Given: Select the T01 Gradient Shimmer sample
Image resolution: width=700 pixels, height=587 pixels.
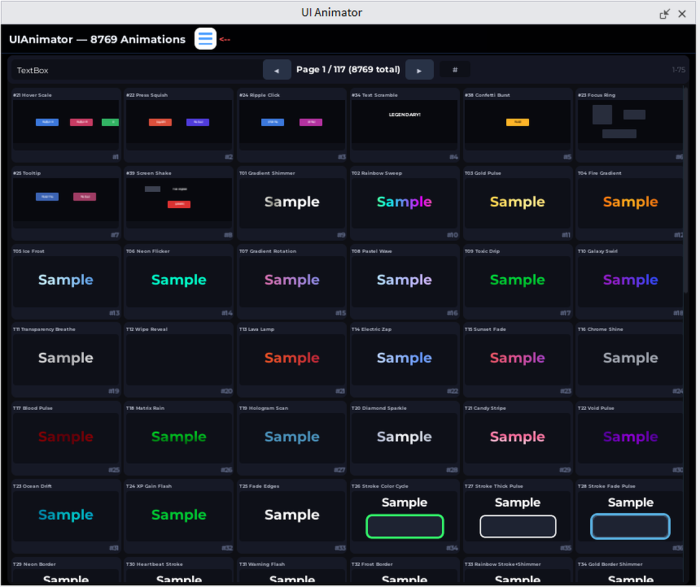Looking at the screenshot, I should [292, 202].
